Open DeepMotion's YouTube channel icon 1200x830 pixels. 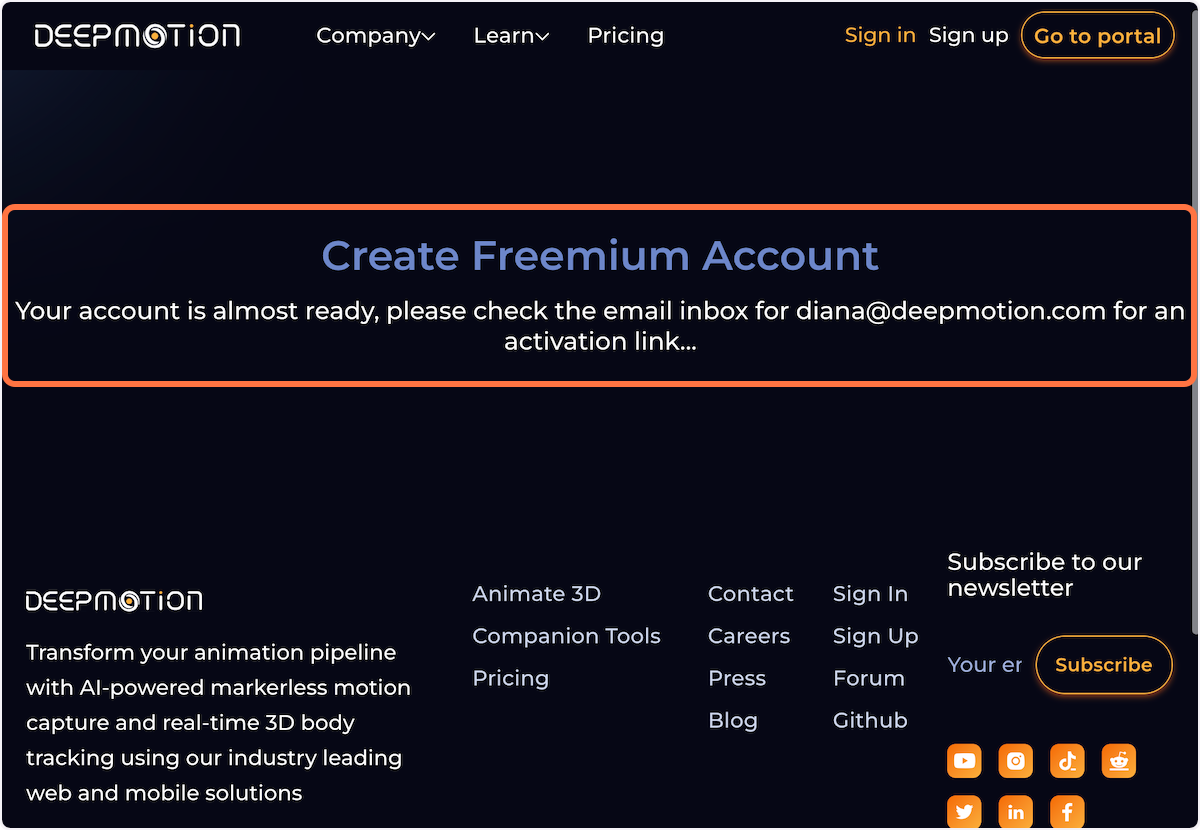tap(963, 760)
